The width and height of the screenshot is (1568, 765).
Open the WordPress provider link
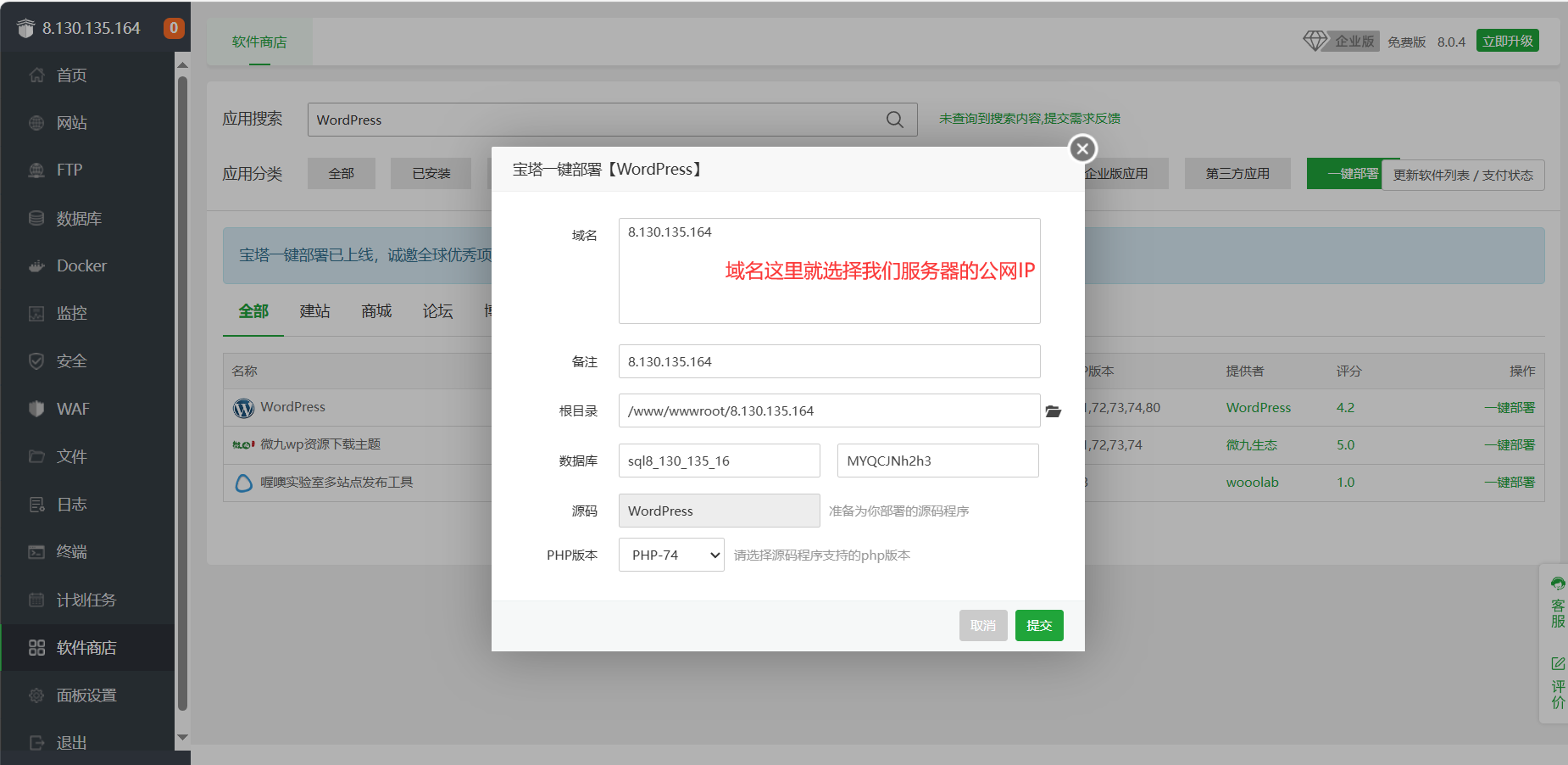tap(1259, 408)
